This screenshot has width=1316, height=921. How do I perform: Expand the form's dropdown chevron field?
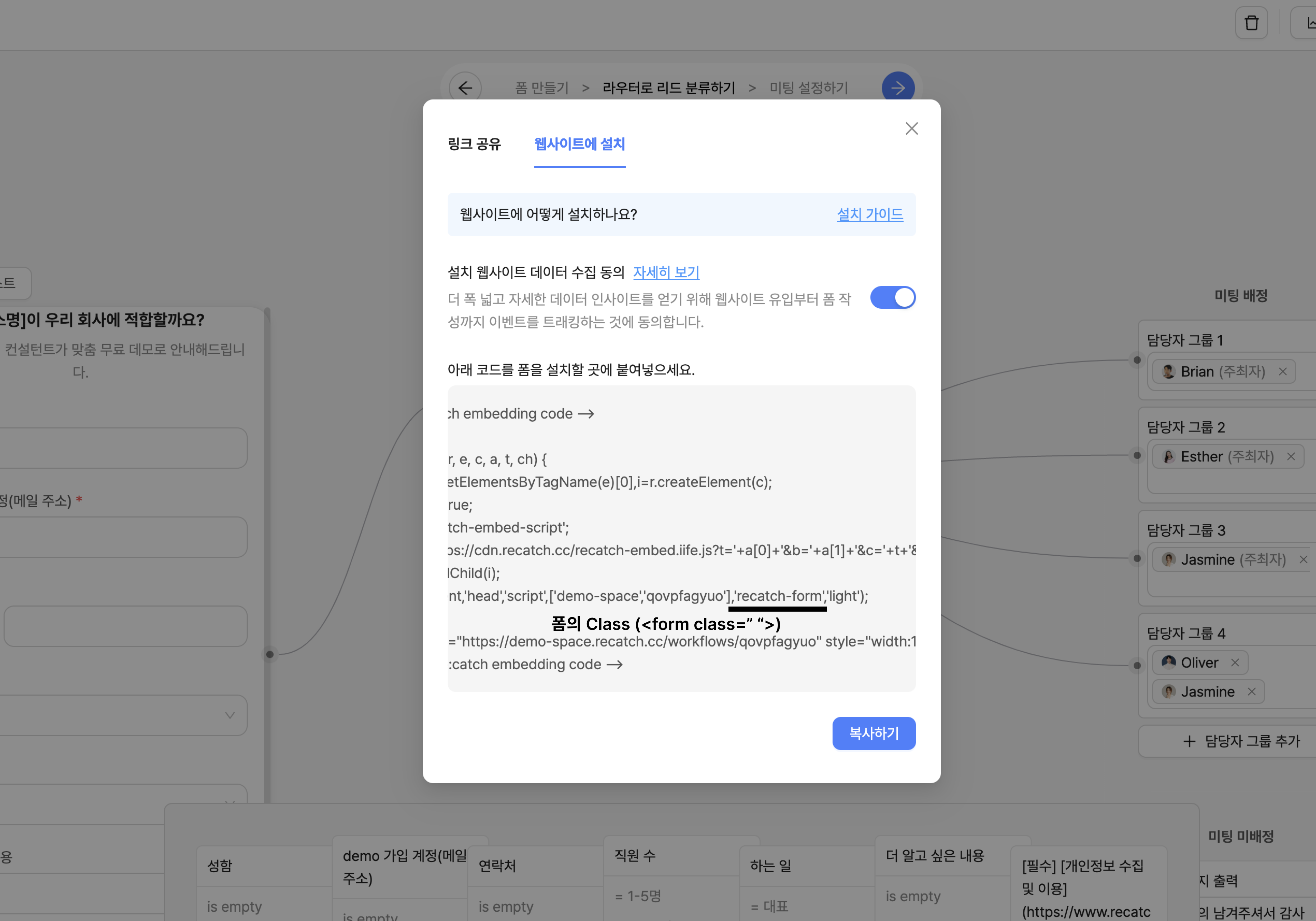pos(230,715)
